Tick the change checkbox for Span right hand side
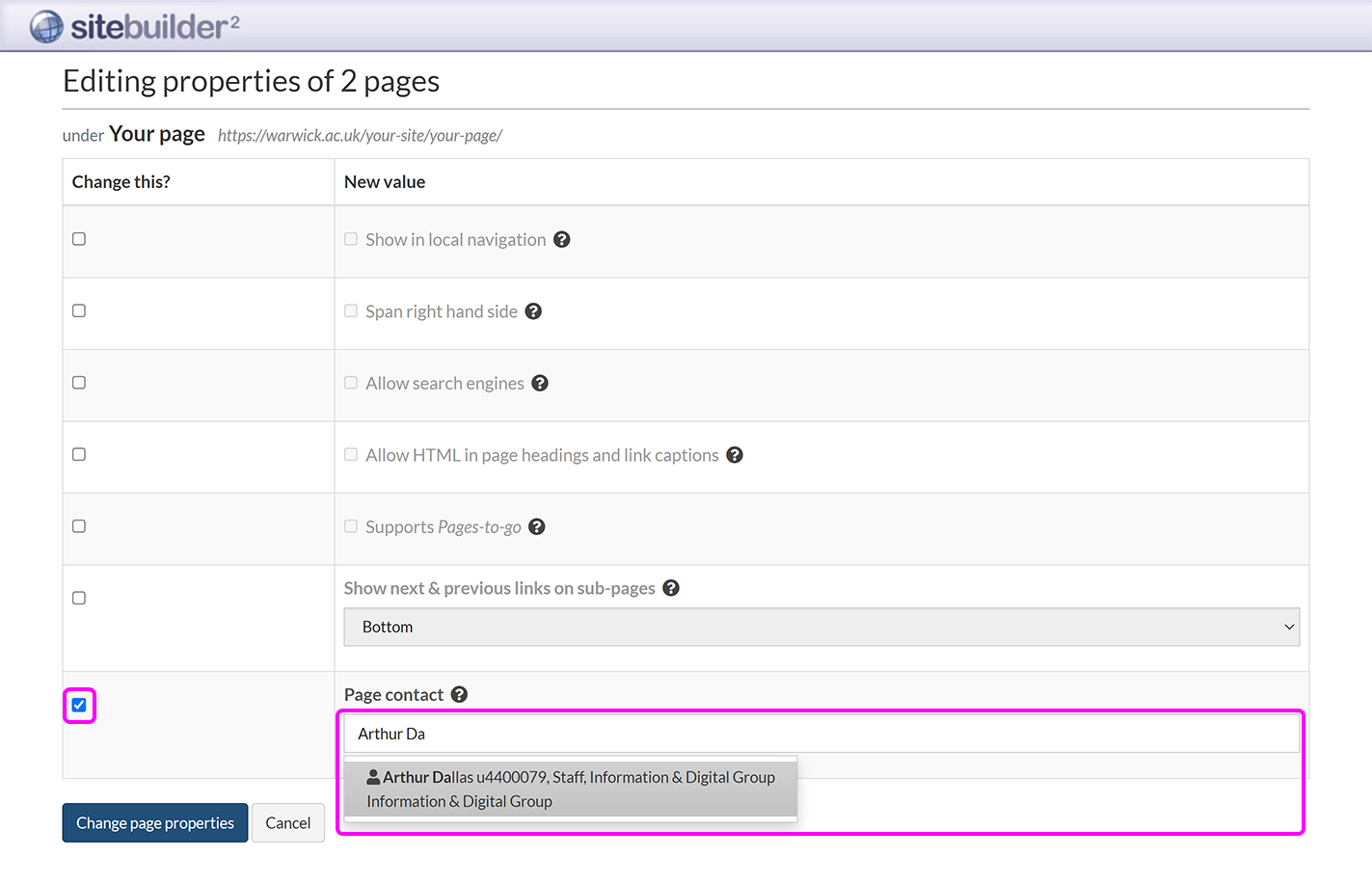 point(79,310)
